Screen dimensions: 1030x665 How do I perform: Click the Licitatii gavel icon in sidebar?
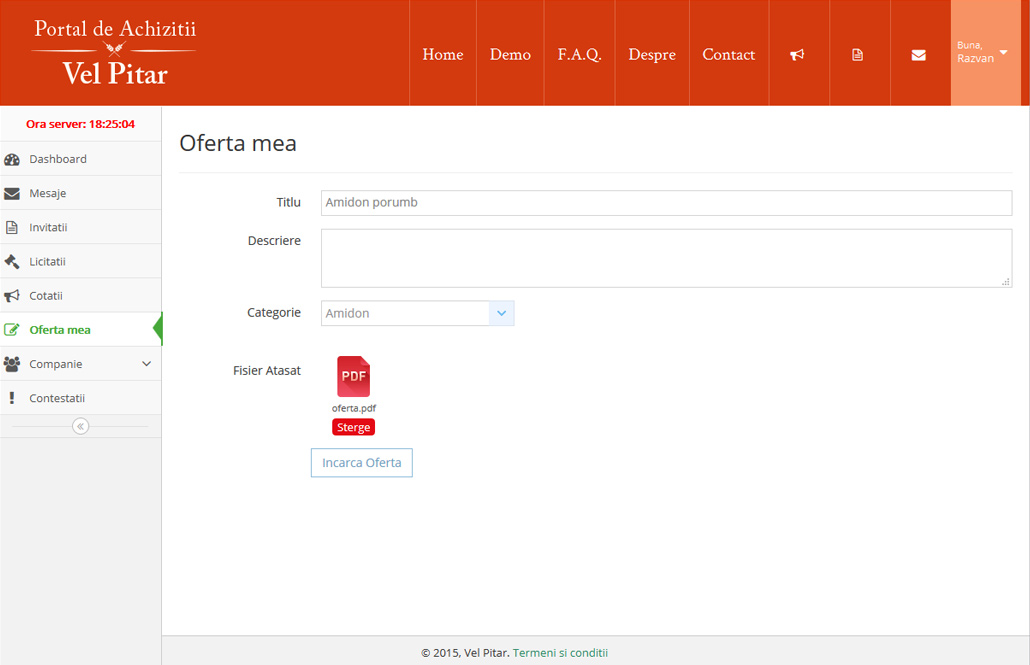[12, 262]
